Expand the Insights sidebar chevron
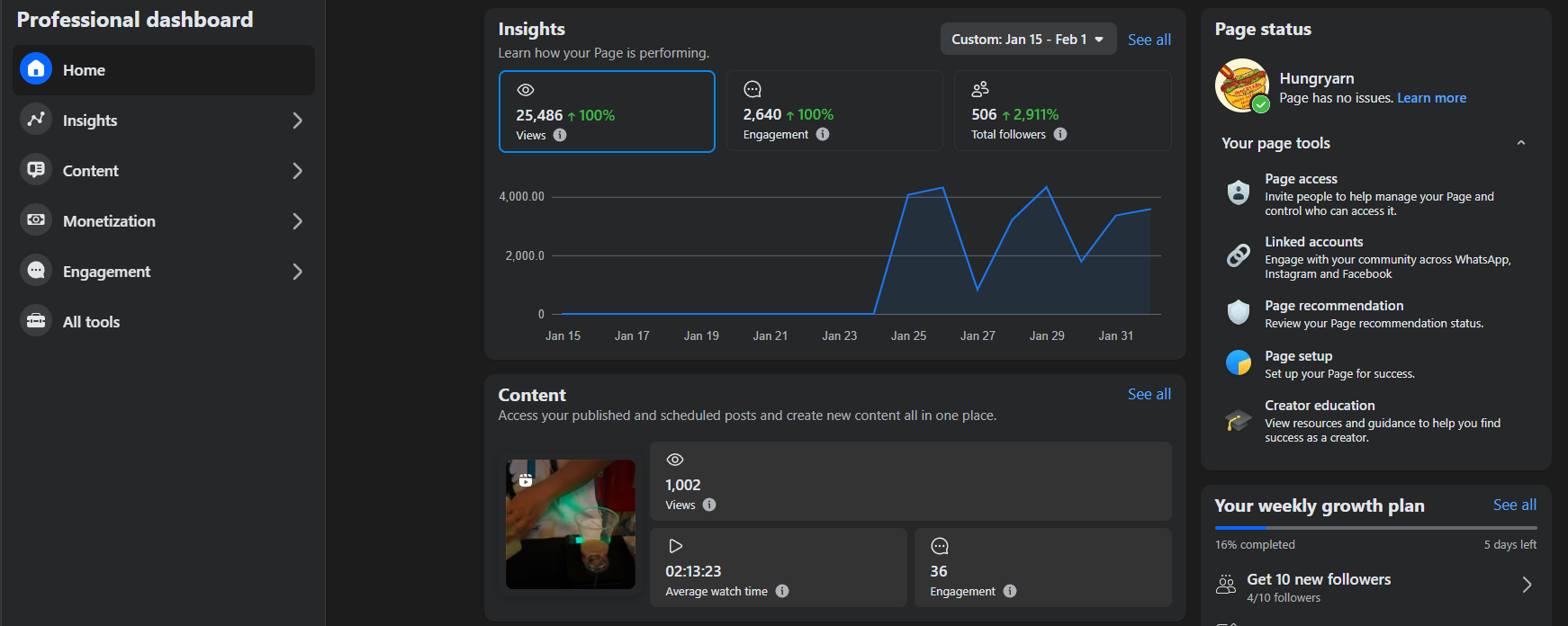Viewport: 1568px width, 626px height. click(297, 121)
